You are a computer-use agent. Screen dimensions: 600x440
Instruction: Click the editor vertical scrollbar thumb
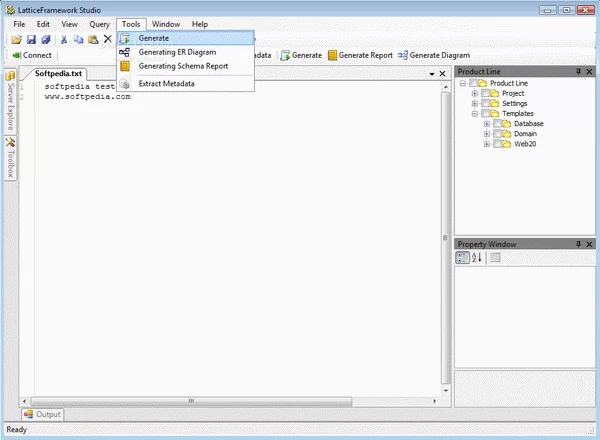[x=445, y=238]
